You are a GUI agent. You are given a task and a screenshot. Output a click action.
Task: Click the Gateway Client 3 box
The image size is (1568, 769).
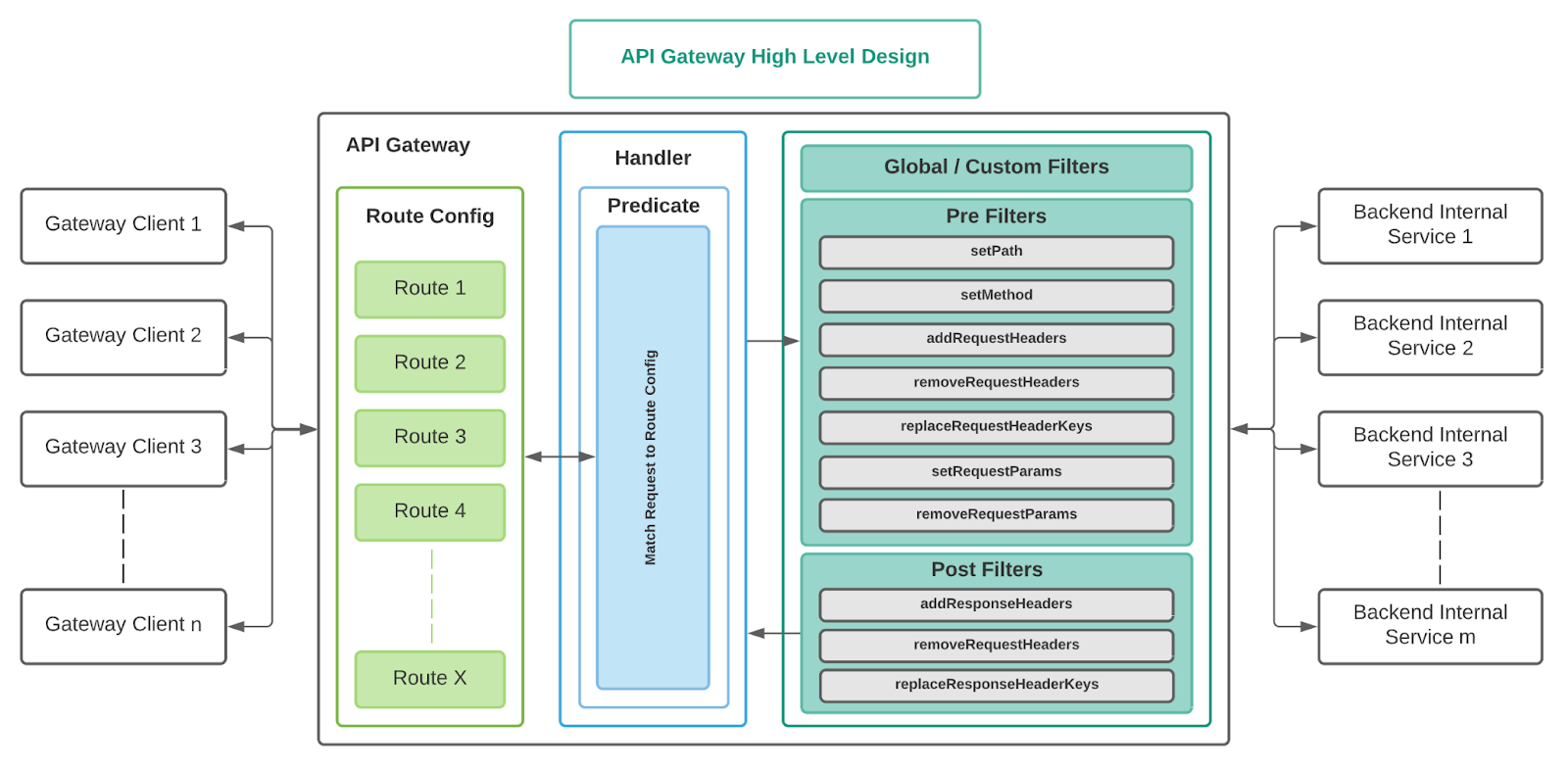click(123, 449)
